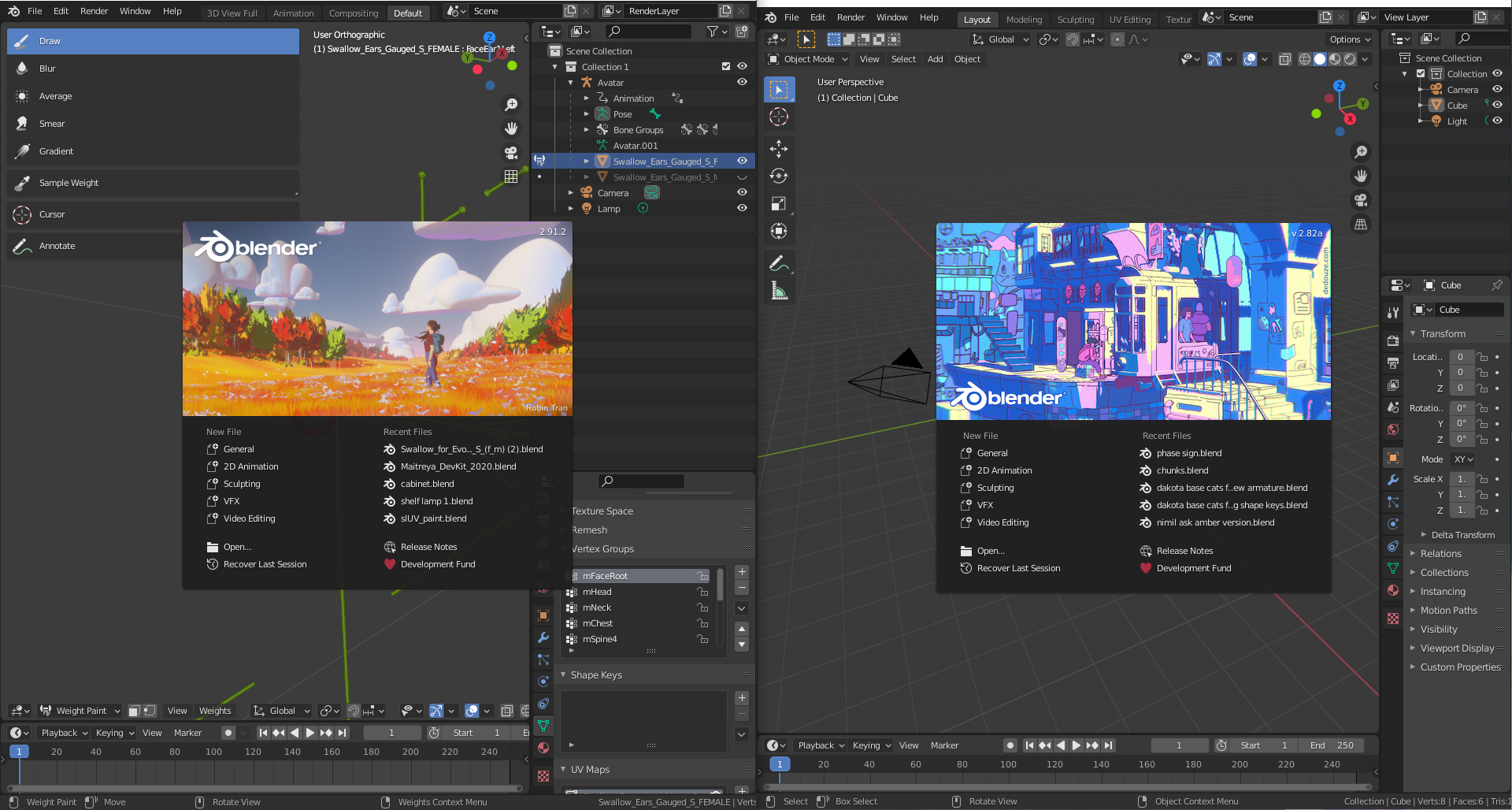Click Recover Last Session in 2.82a splash
This screenshot has width=1512, height=810.
[x=1018, y=568]
